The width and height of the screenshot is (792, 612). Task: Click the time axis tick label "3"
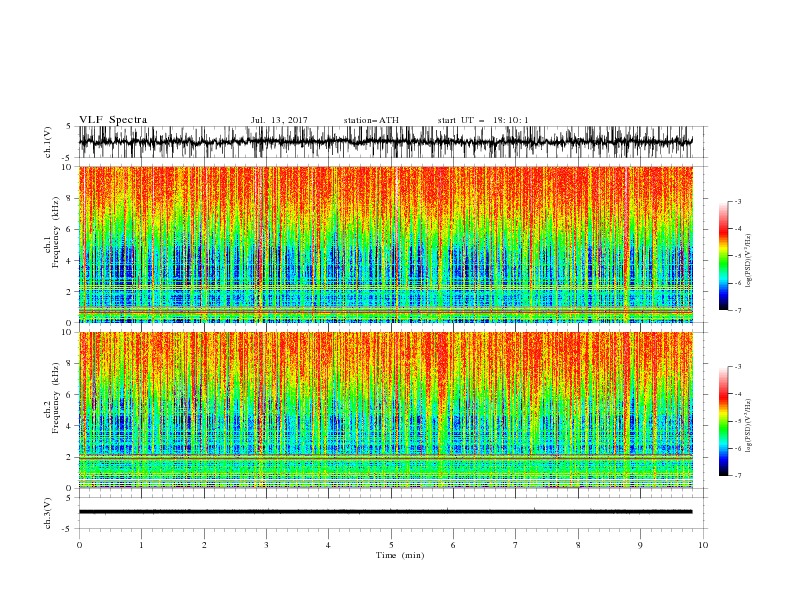click(266, 545)
